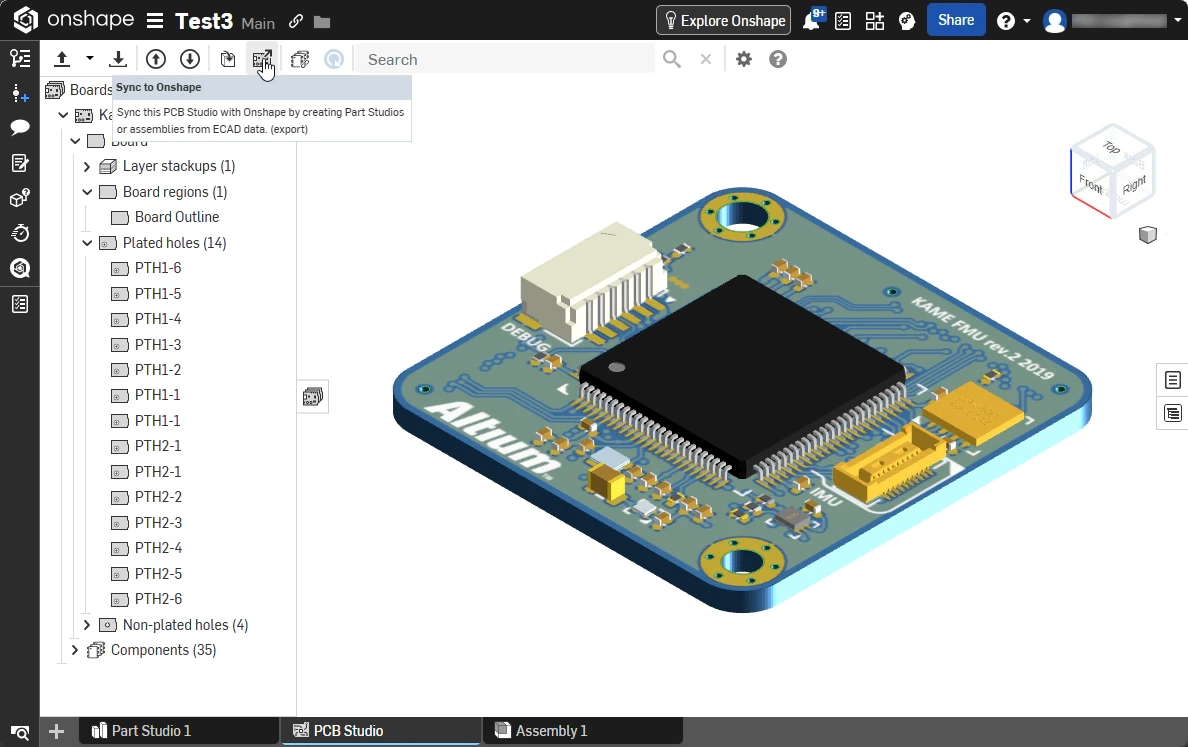This screenshot has width=1188, height=747.
Task: Expand Layer stackups (1)
Action: (x=86, y=167)
